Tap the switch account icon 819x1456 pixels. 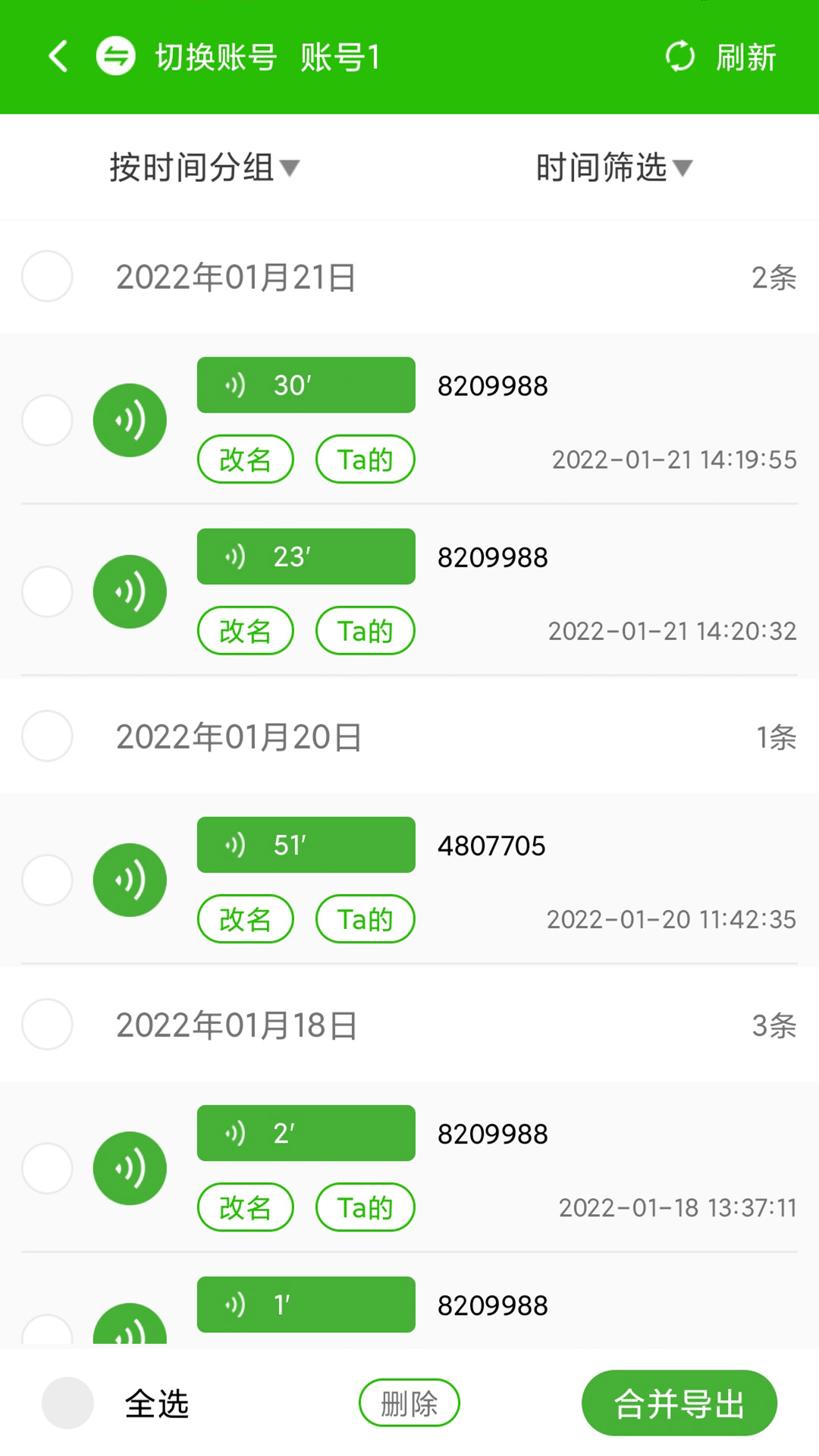116,57
